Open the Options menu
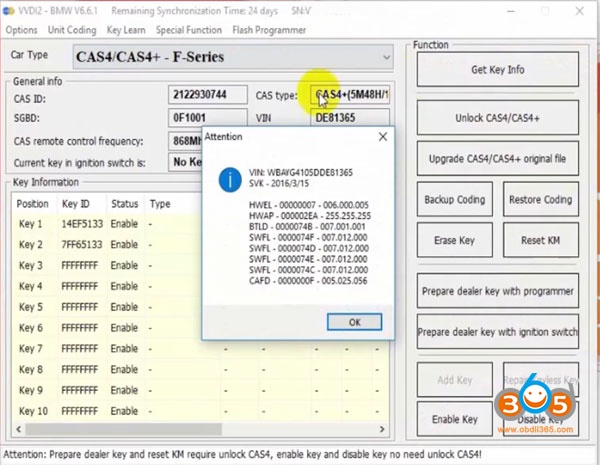This screenshot has height=465, width=600. pos(21,30)
